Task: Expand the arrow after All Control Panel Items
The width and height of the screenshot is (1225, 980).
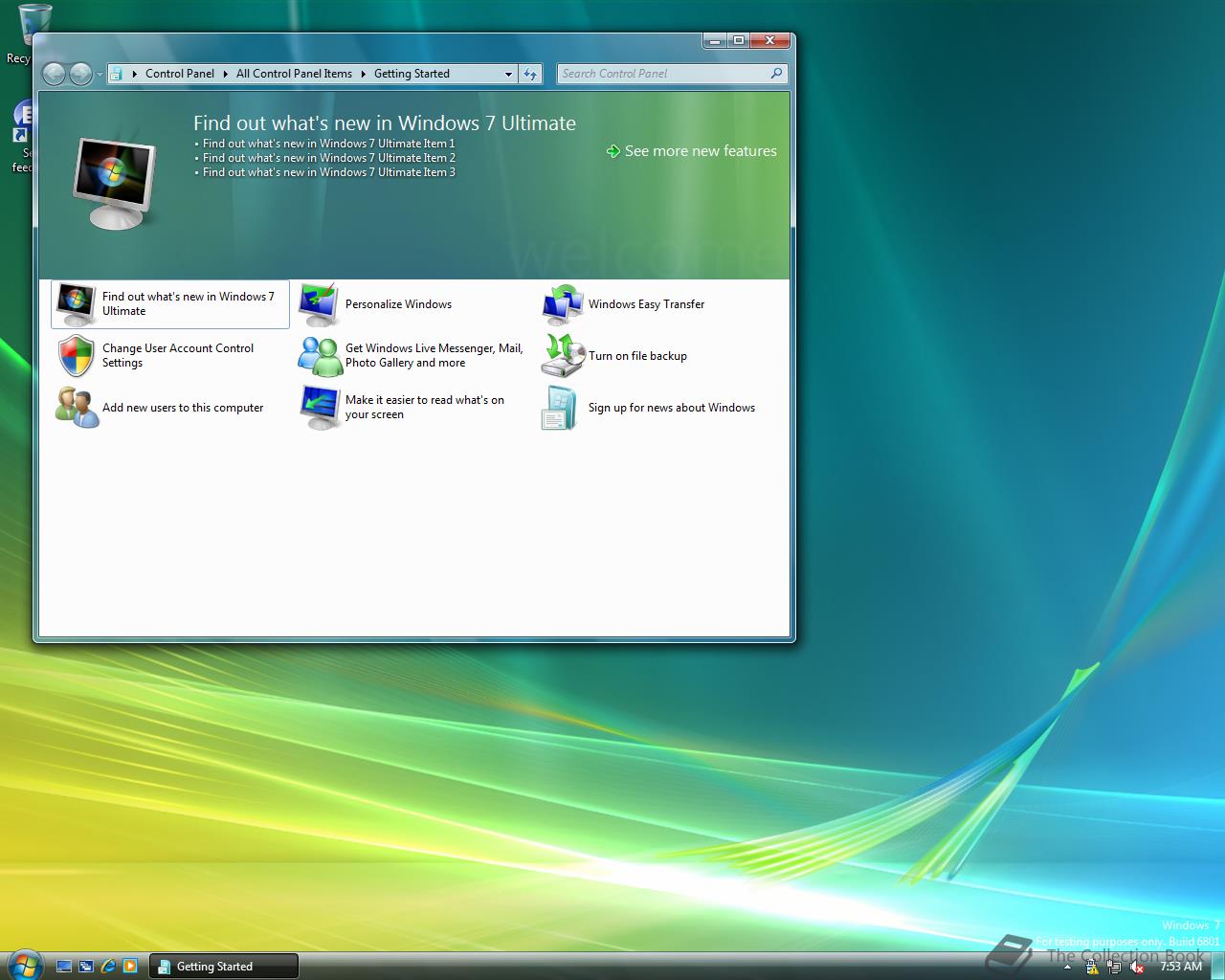Action: [364, 74]
